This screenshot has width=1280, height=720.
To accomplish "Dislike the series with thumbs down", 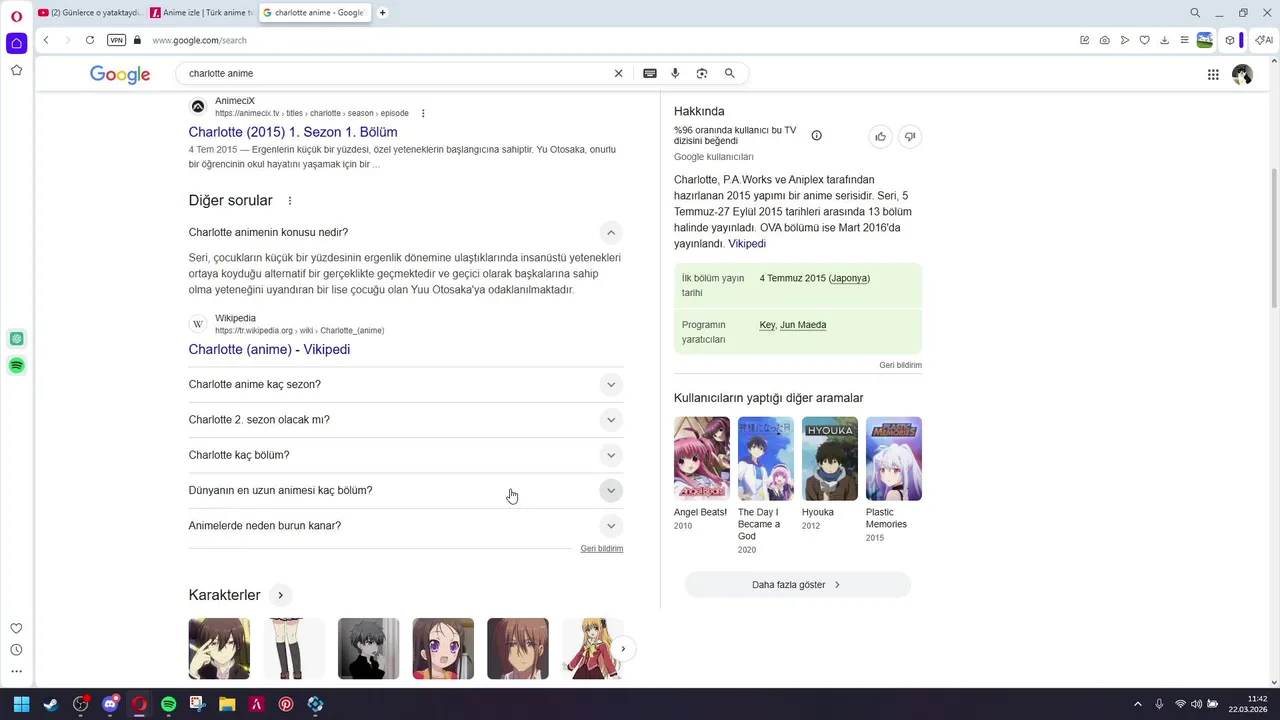I will tap(910, 137).
